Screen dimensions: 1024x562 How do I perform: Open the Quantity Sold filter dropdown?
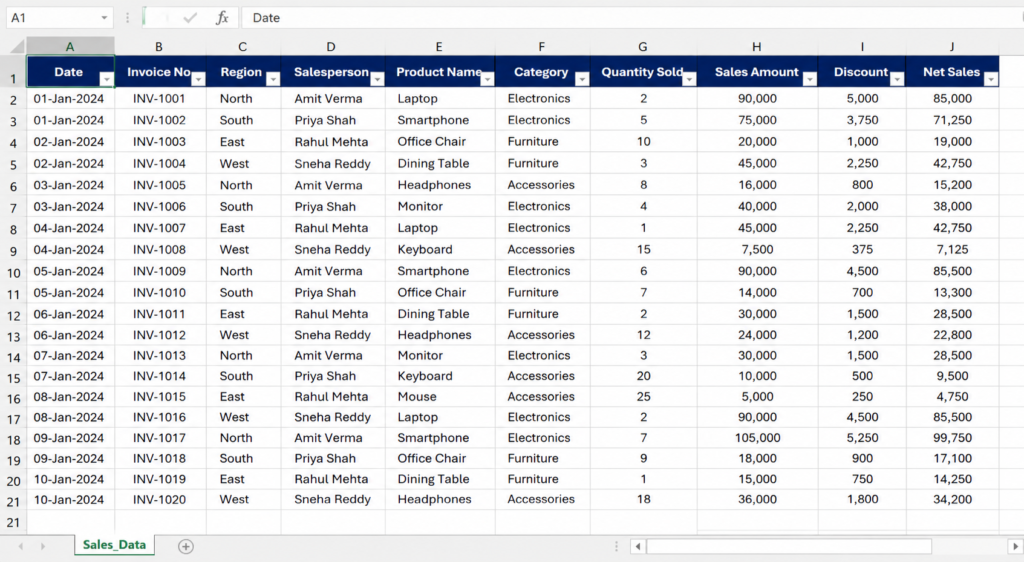(x=689, y=79)
